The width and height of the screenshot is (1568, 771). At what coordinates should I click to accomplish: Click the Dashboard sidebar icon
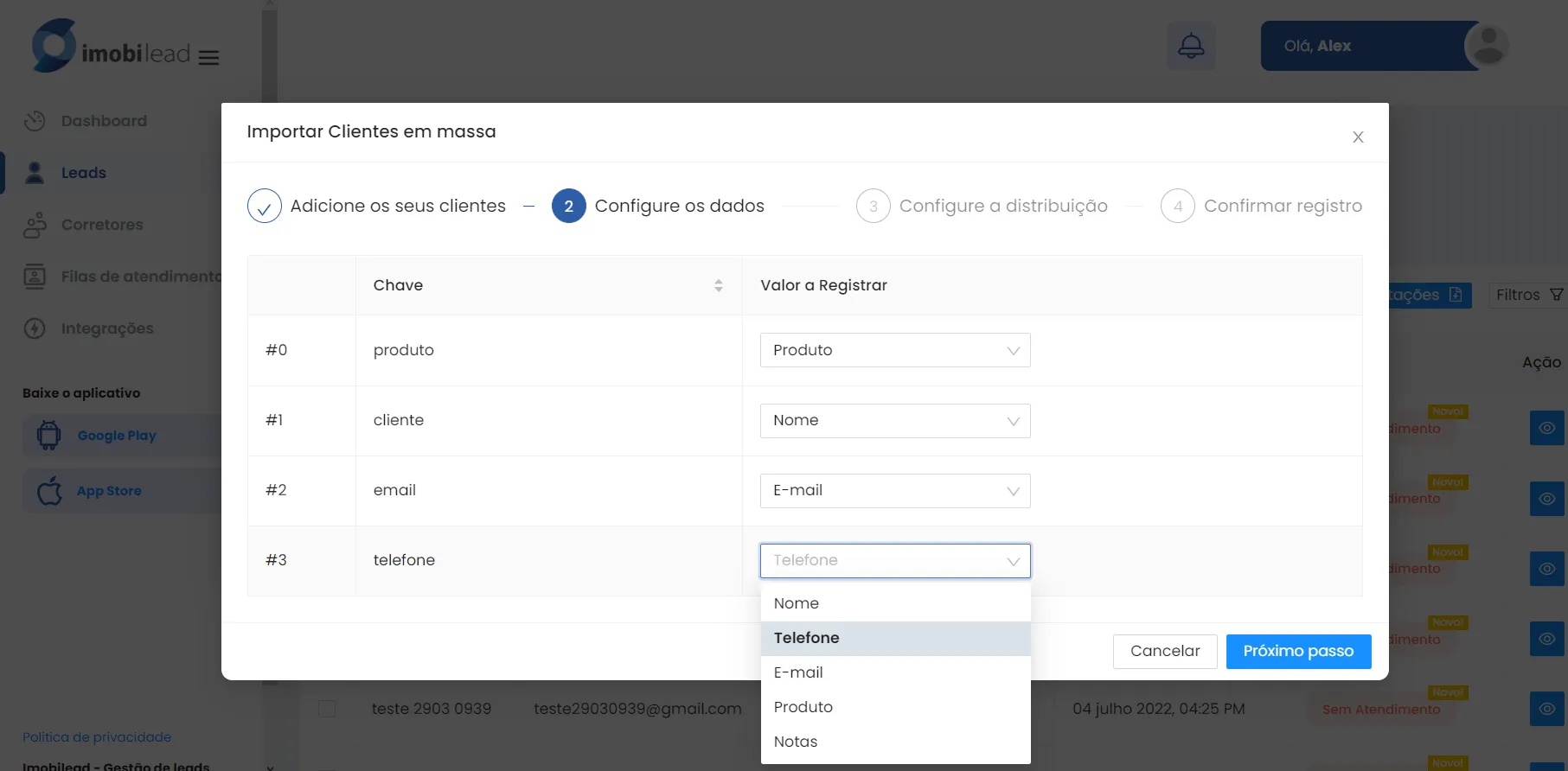pyautogui.click(x=35, y=121)
